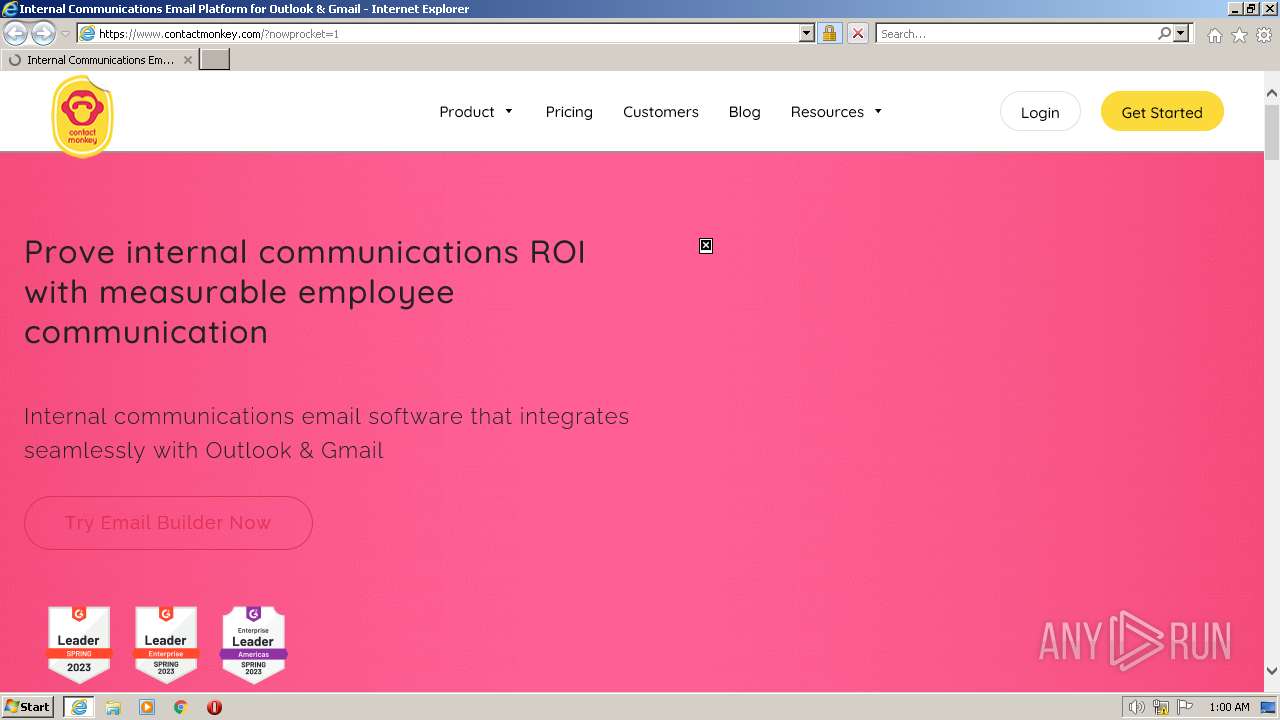
Task: Click the security lock icon in address bar
Action: tap(829, 33)
